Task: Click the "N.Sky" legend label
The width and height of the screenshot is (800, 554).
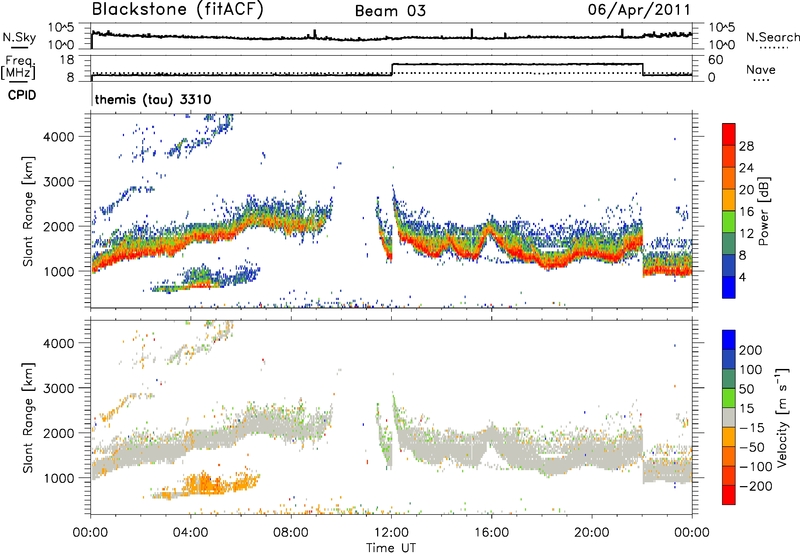Action: coord(19,37)
